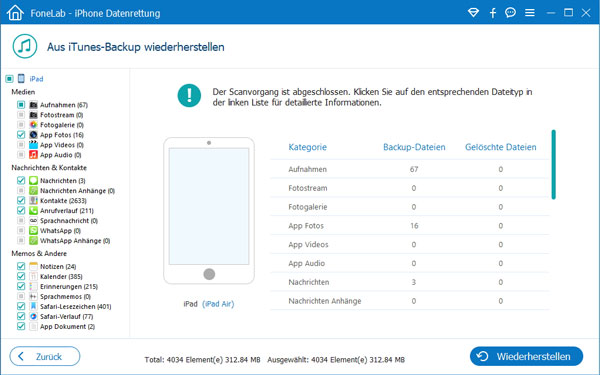Click the Gelöschte Dateien column header
The width and height of the screenshot is (600, 375).
(x=501, y=147)
